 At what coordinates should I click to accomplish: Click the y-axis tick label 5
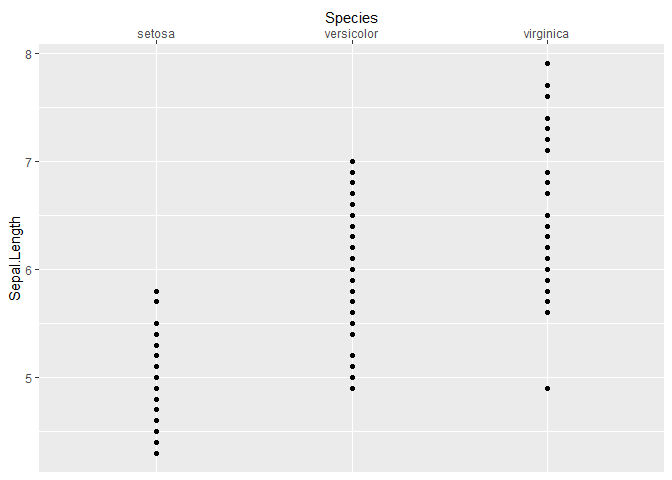coord(29,378)
